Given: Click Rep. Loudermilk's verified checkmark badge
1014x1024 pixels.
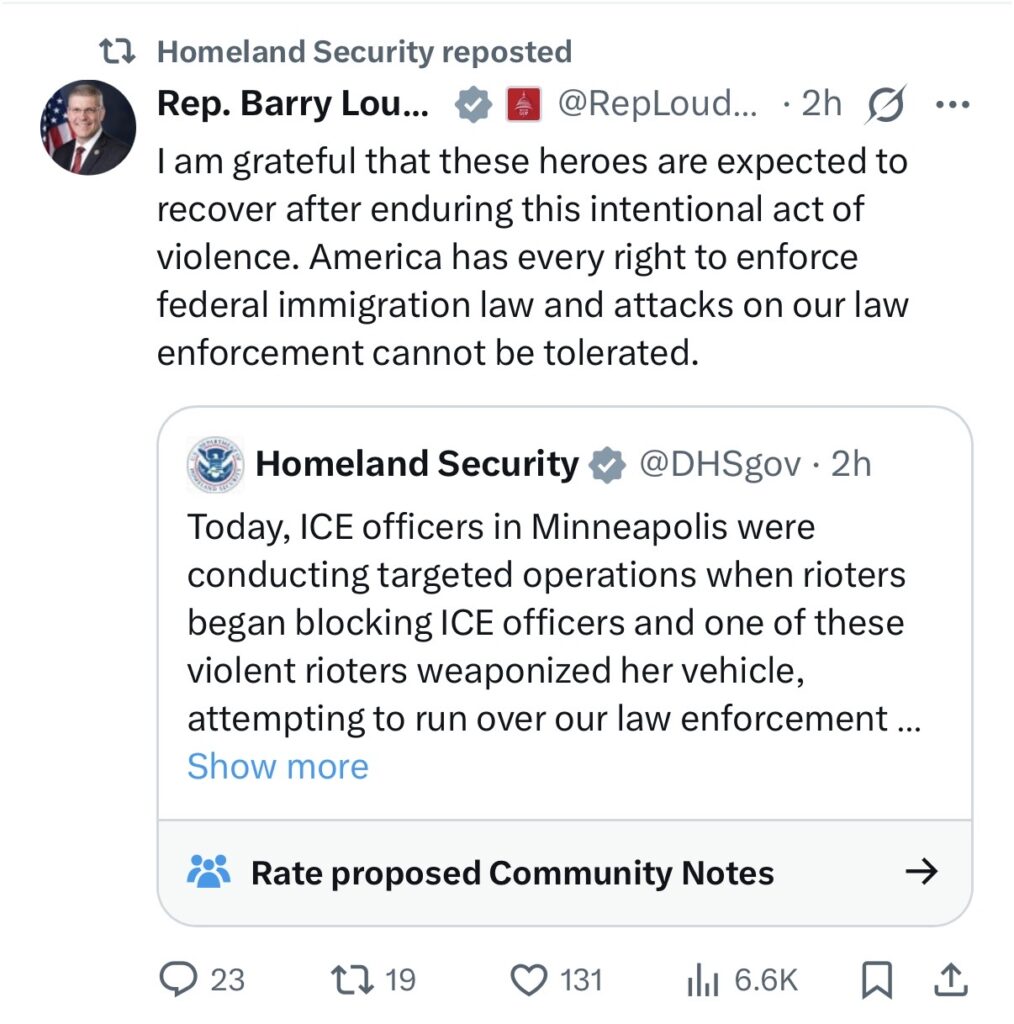Looking at the screenshot, I should click(473, 104).
